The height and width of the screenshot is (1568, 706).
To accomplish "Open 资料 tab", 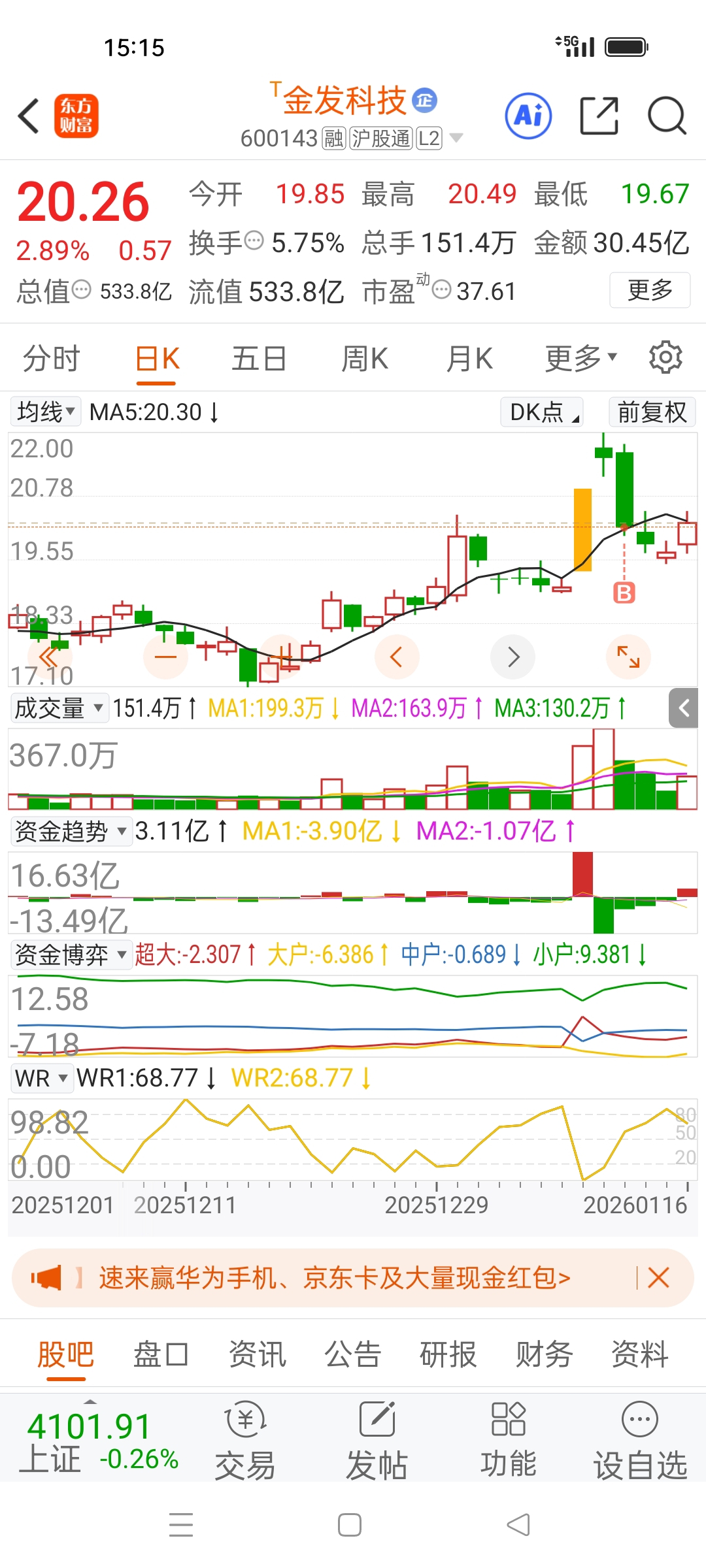I will click(x=639, y=1354).
